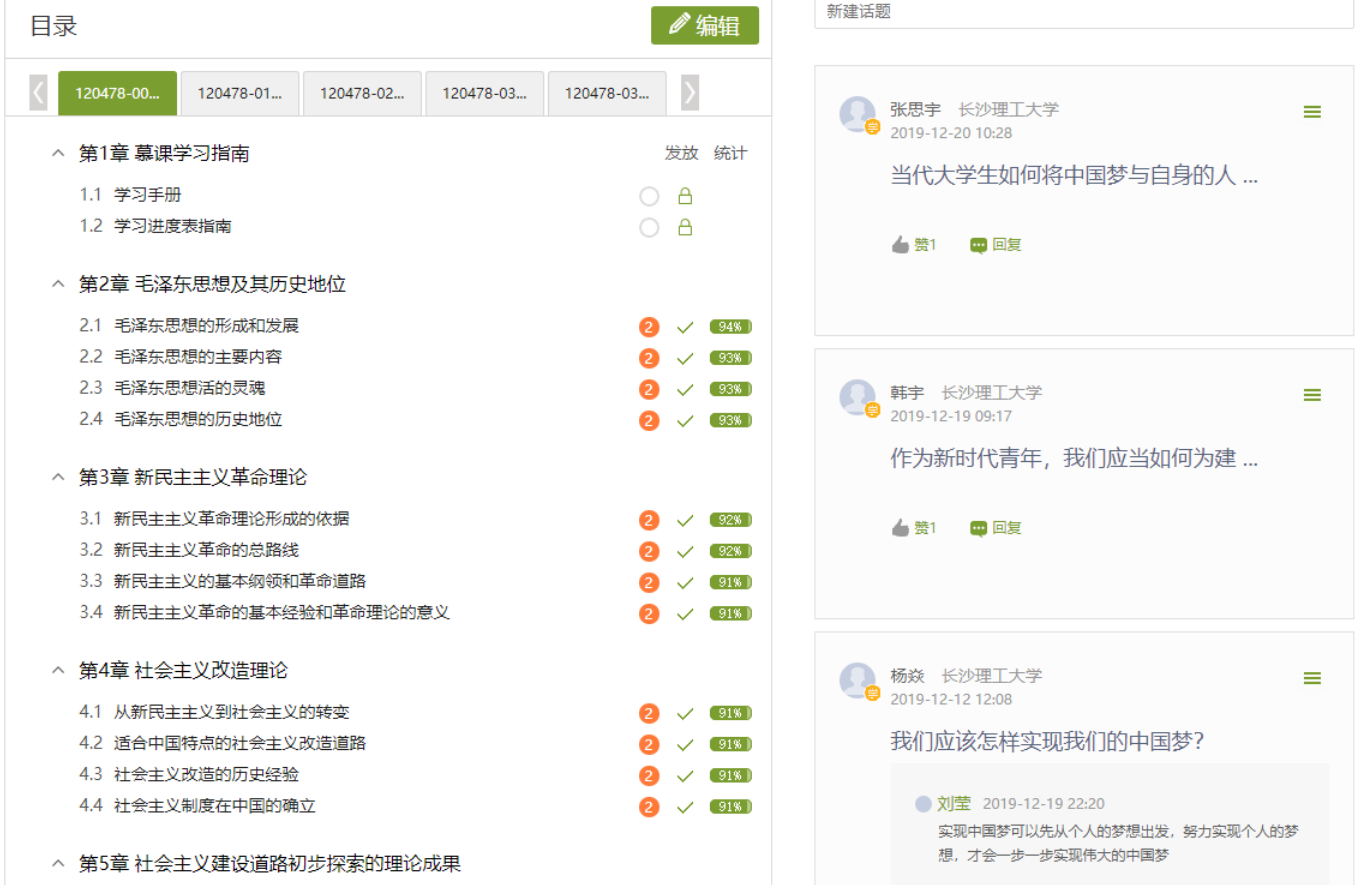Click the green checkmark for 3.2 新民主主义革命的总路线
The height and width of the screenshot is (885, 1369).
[685, 551]
